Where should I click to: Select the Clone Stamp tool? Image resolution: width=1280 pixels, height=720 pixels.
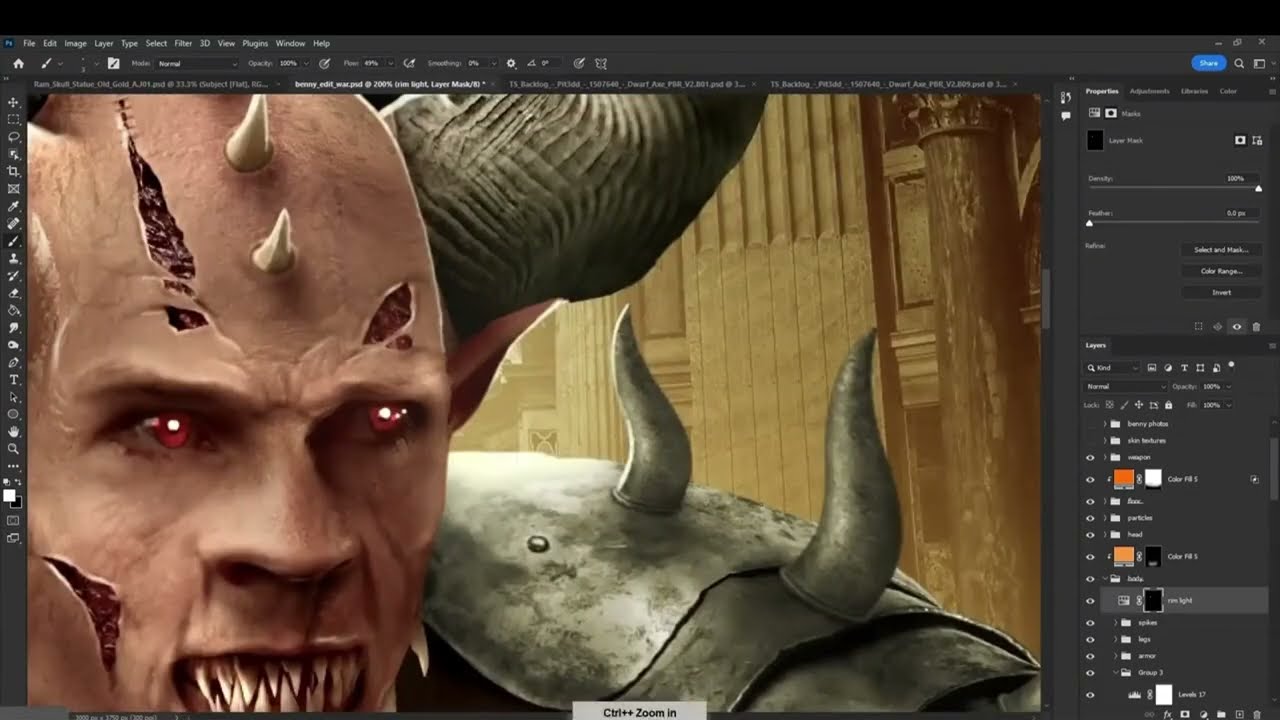point(13,258)
